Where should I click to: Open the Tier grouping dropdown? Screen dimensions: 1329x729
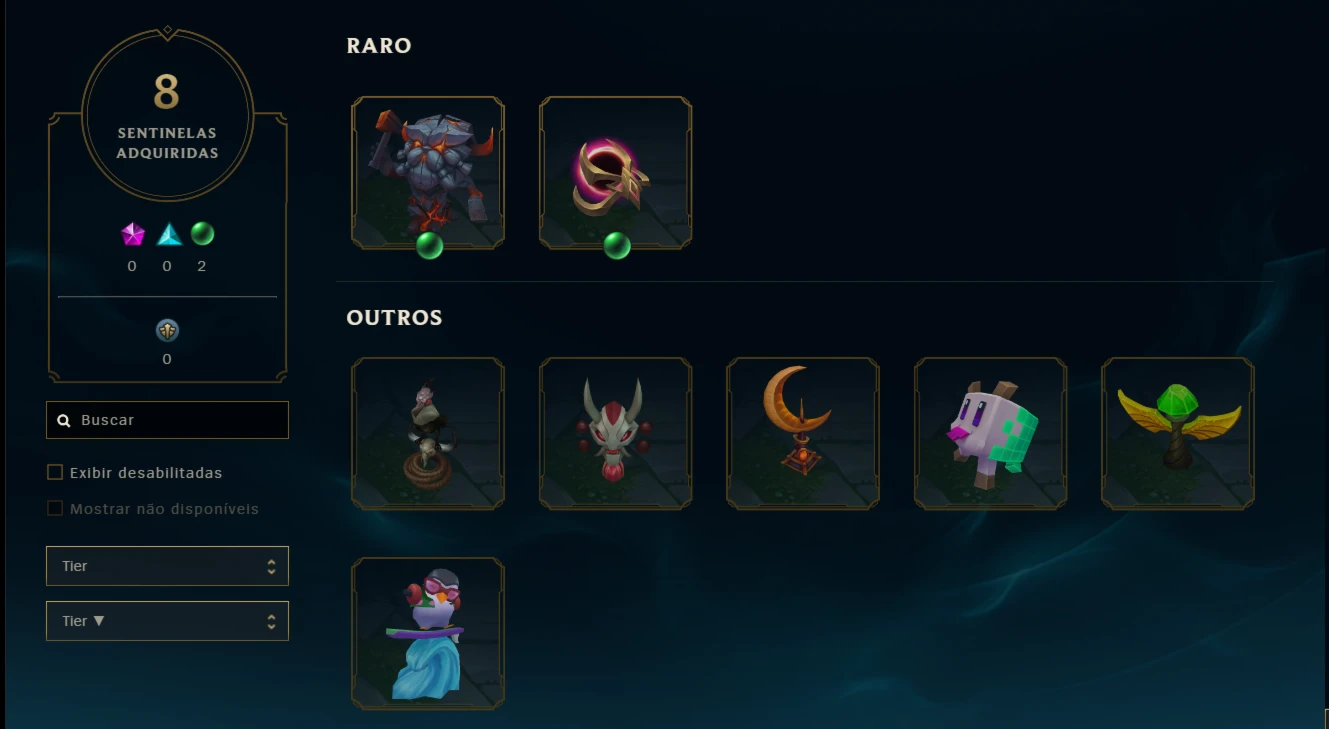point(167,566)
